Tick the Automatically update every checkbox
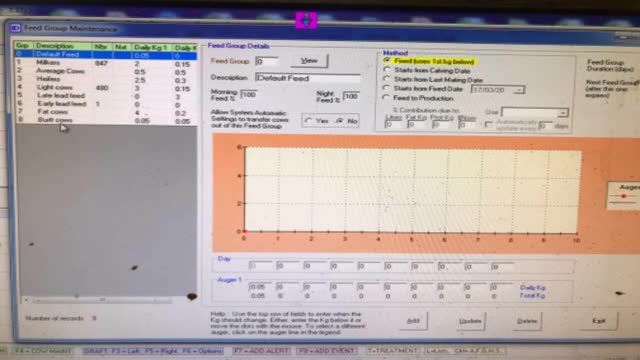The height and width of the screenshot is (360, 640). 489,124
